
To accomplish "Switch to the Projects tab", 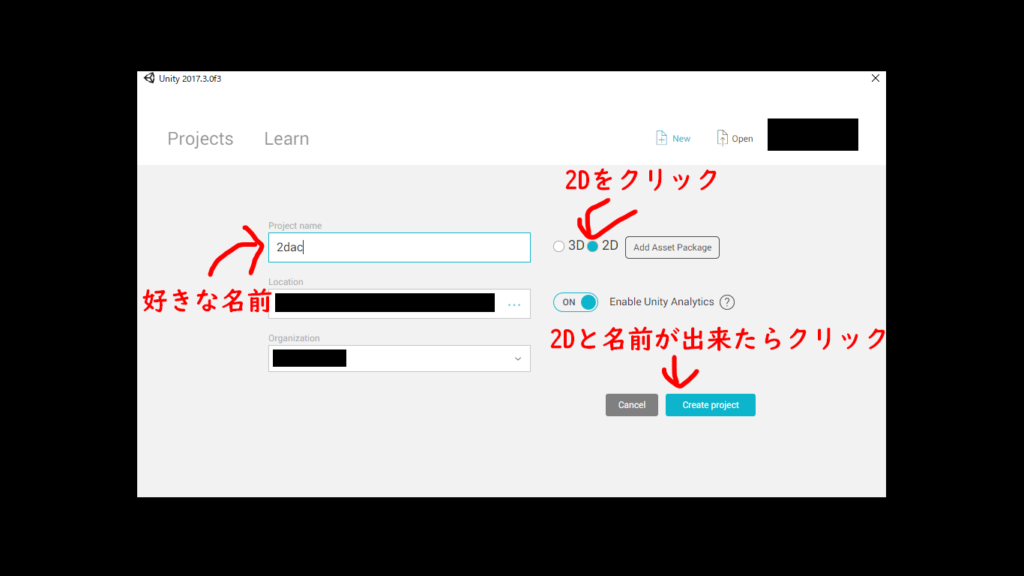I will (200, 139).
